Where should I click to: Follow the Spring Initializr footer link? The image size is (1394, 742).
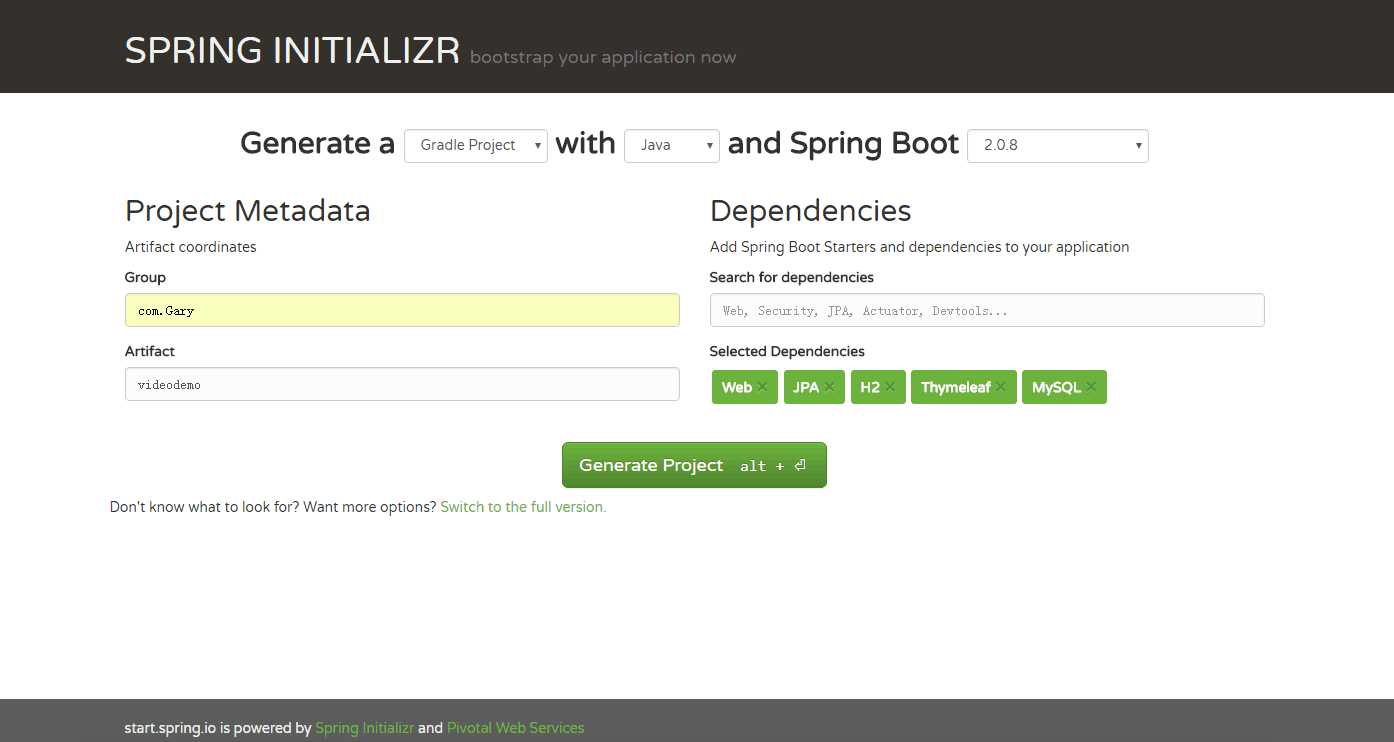click(x=364, y=728)
